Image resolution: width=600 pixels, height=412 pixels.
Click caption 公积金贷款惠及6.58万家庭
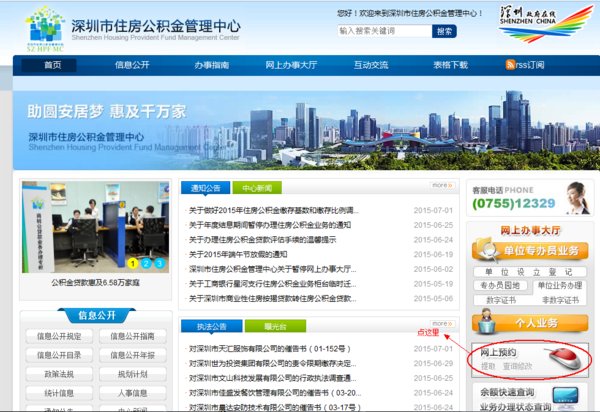coord(95,283)
